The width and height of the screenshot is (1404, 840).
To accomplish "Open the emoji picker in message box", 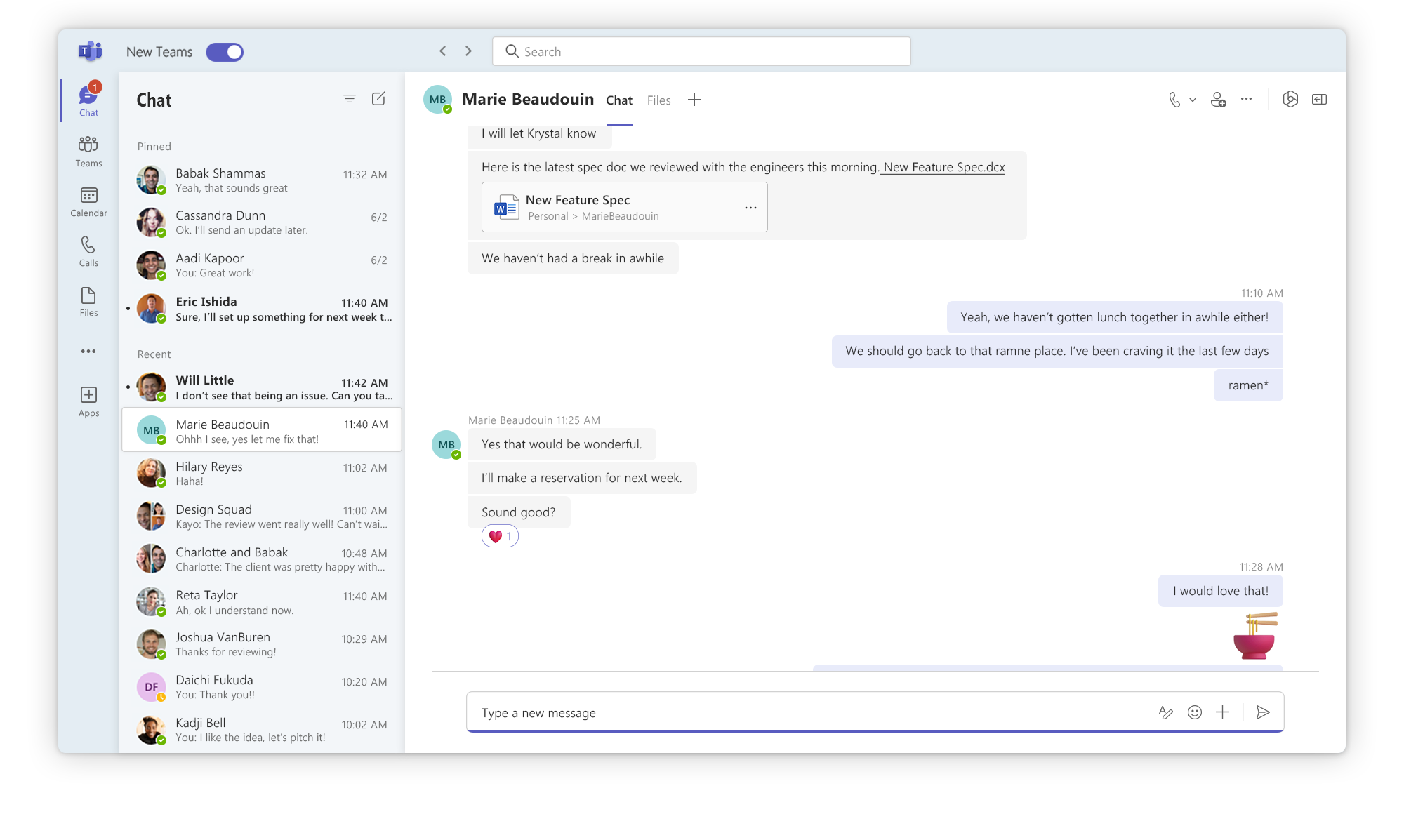I will [1194, 712].
